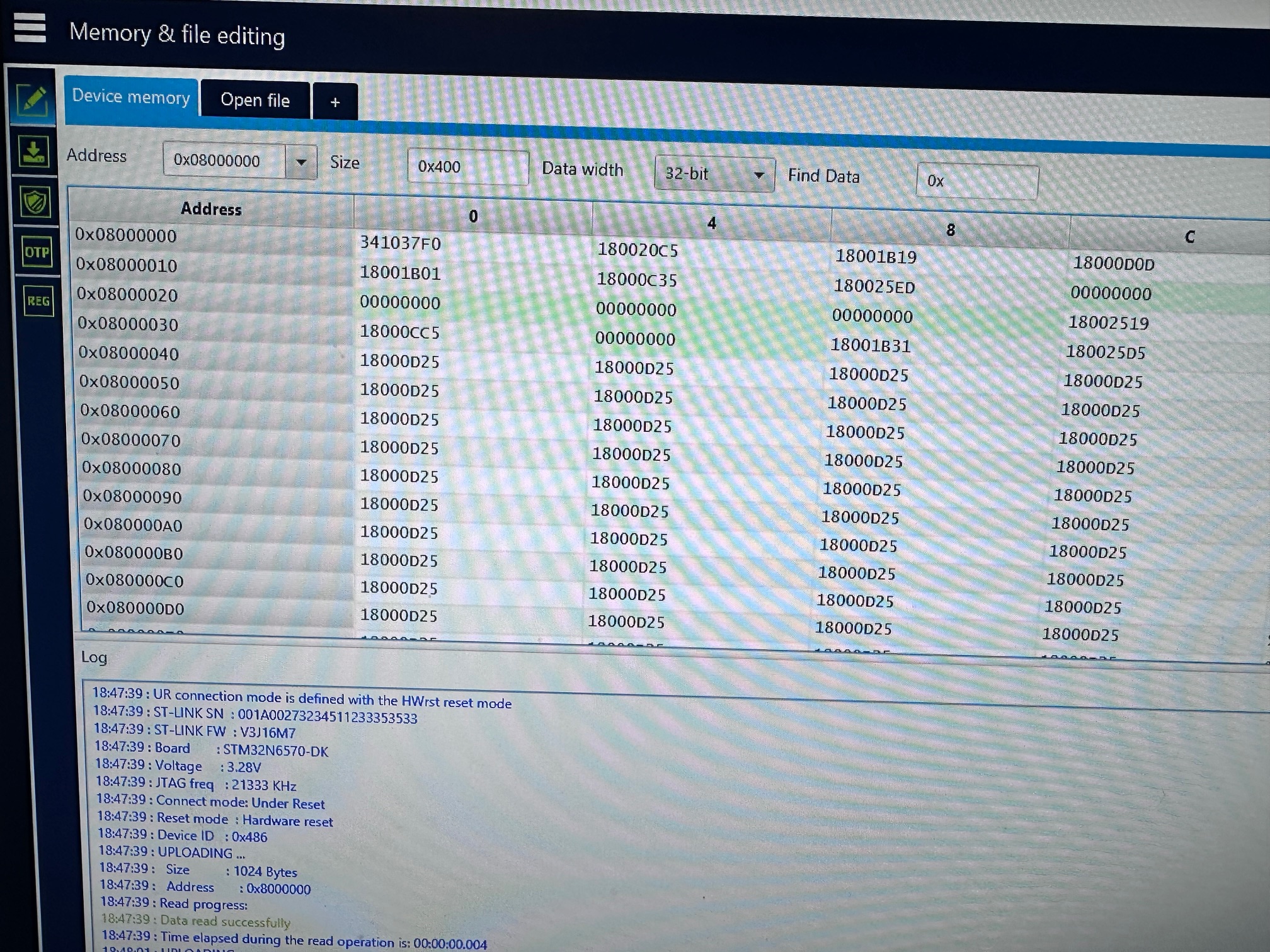Open the Erasing & Programming download icon
This screenshot has width=1270, height=952.
33,152
